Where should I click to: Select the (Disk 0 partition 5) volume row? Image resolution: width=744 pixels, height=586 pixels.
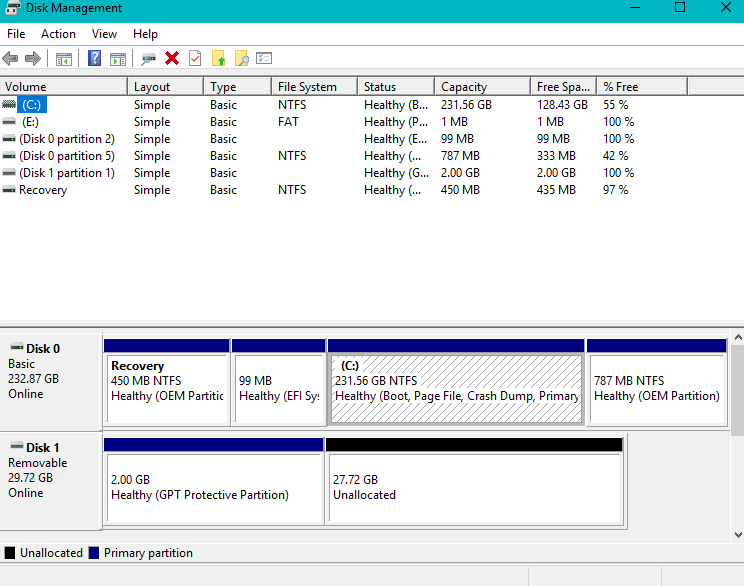coord(67,156)
